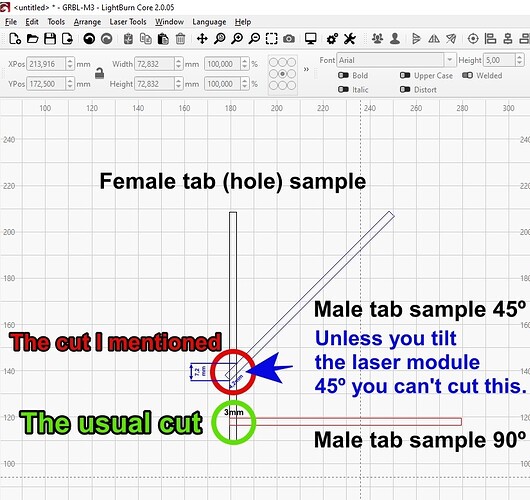Open a project with the folder icon
530x500 pixels.
(x=32, y=39)
